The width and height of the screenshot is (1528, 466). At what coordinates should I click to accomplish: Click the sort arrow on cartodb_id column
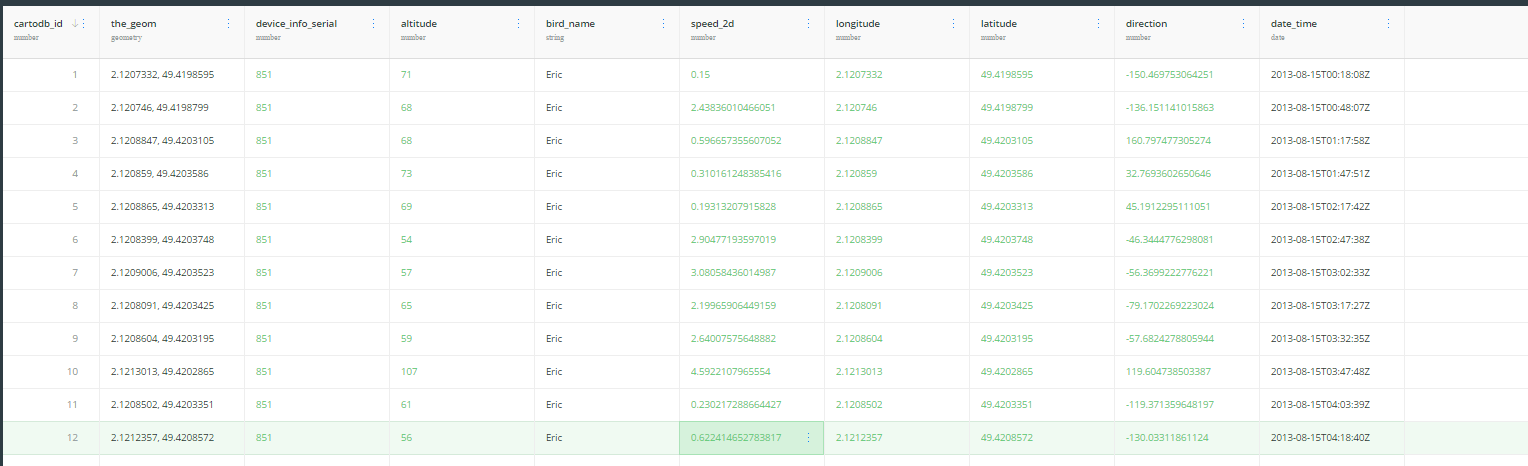tap(74, 24)
